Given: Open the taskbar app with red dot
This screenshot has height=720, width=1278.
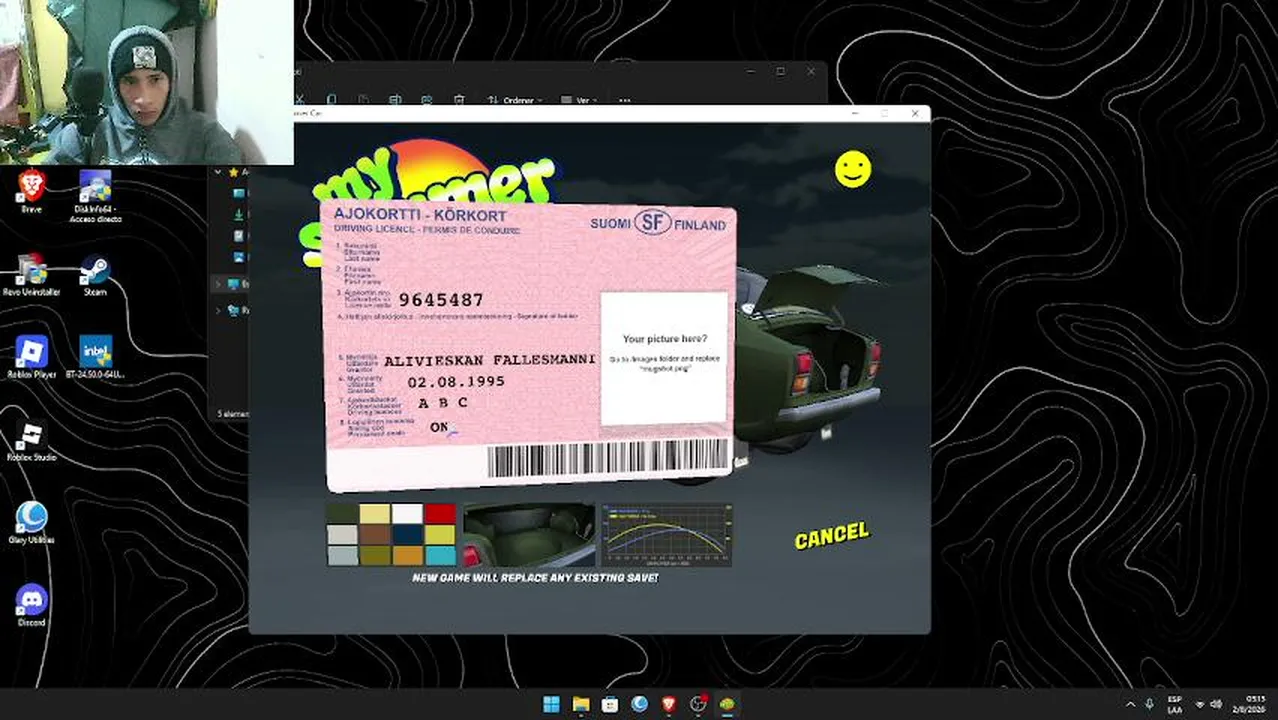Looking at the screenshot, I should tap(698, 704).
